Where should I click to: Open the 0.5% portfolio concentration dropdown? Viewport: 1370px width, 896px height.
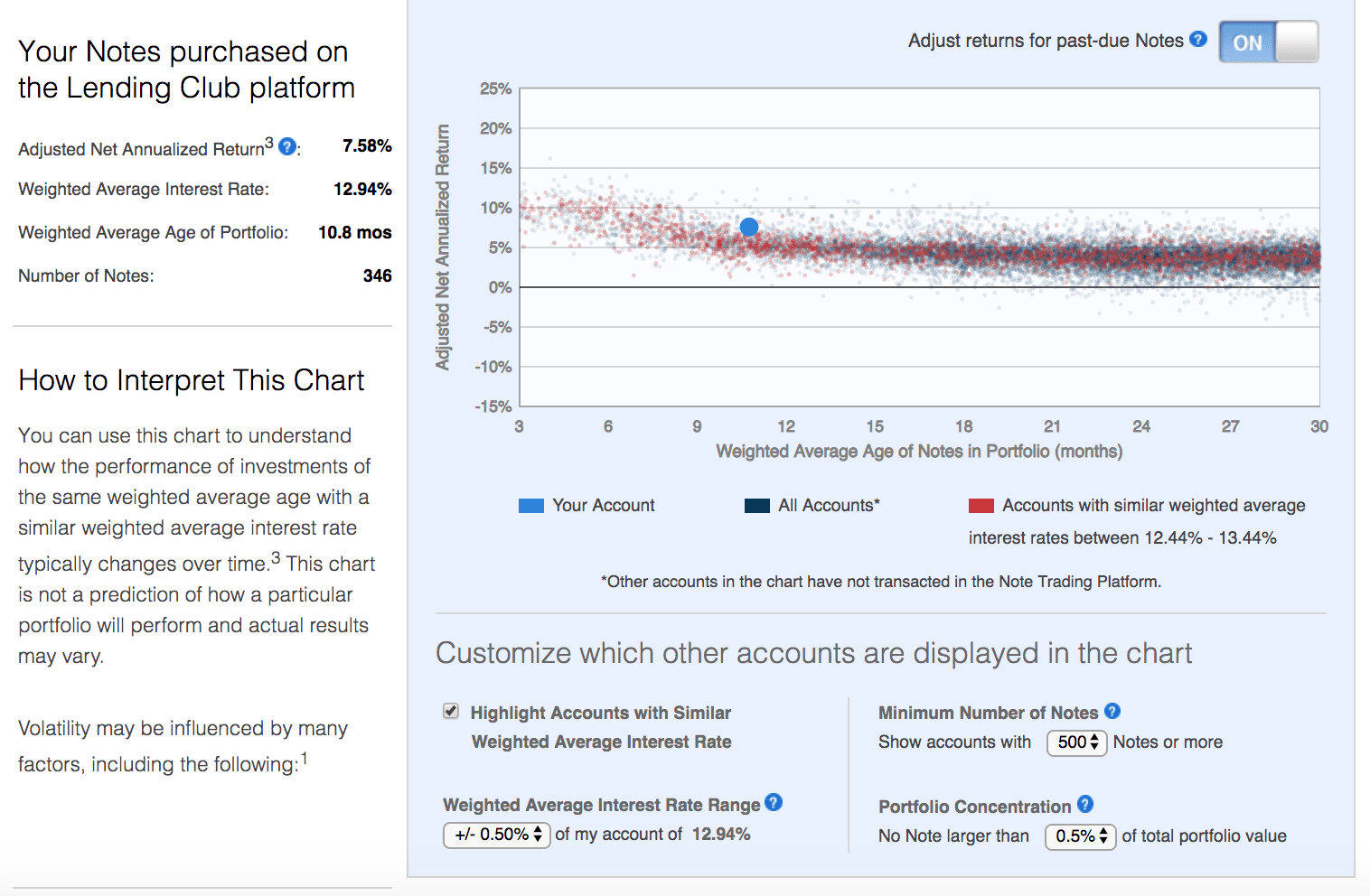pyautogui.click(x=1082, y=836)
